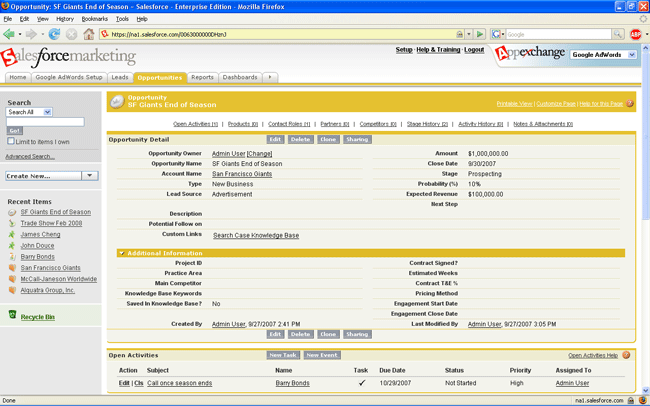Open the Google AdWords Setup tab

(x=69, y=77)
